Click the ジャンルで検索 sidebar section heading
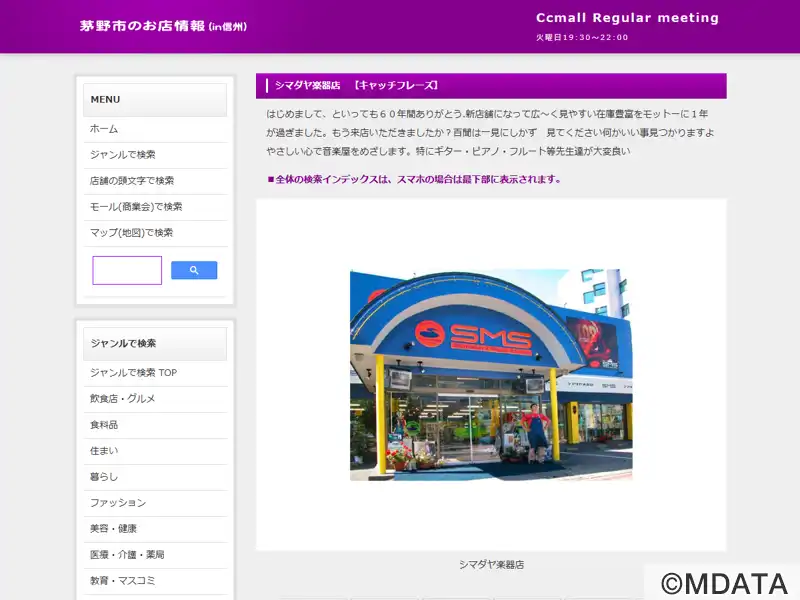 (155, 344)
